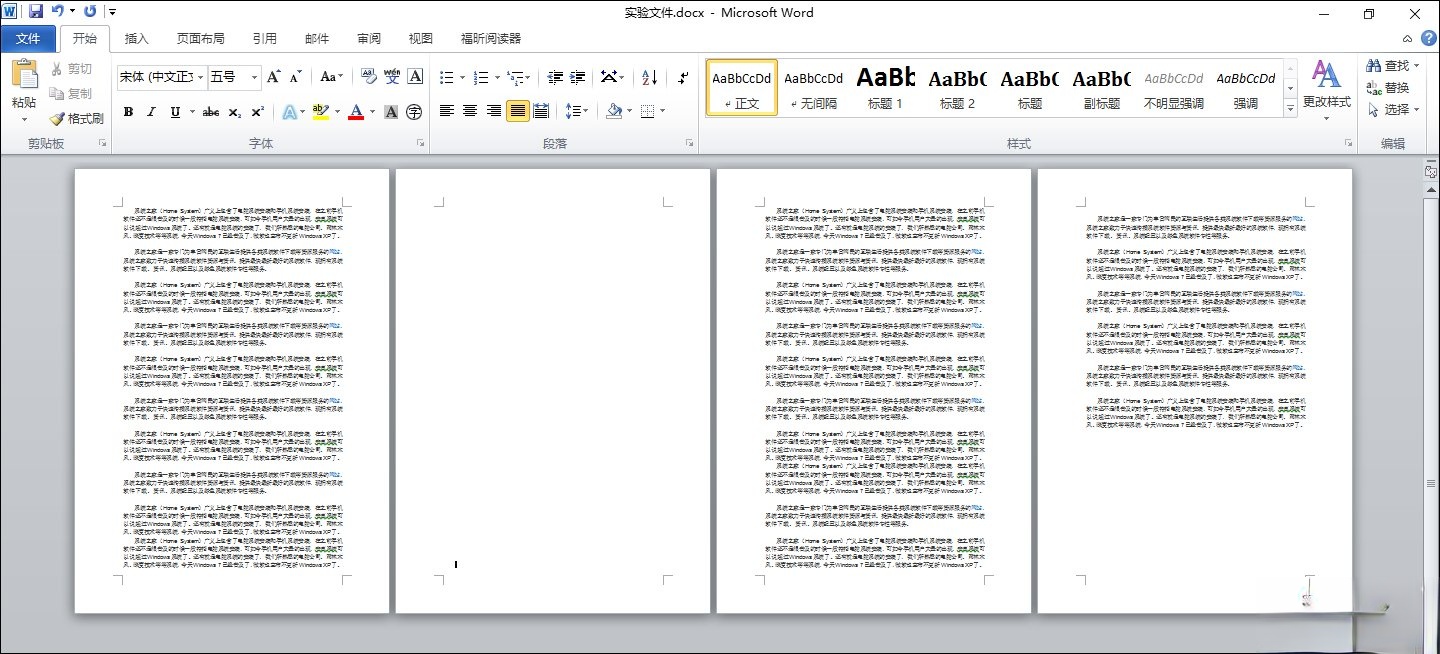The width and height of the screenshot is (1440, 654).
Task: Align text right
Action: pos(494,111)
